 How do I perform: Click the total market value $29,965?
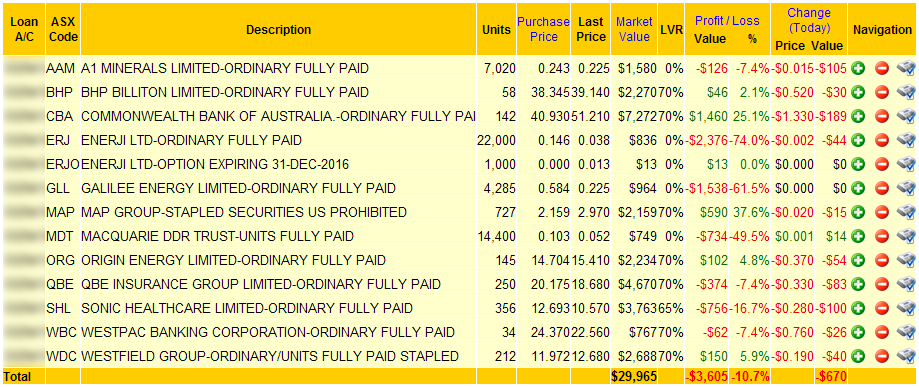pyautogui.click(x=634, y=375)
